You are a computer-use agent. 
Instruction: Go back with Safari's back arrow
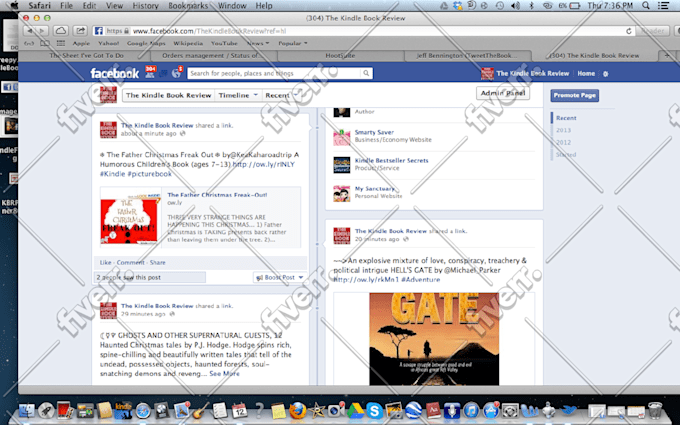click(x=29, y=31)
